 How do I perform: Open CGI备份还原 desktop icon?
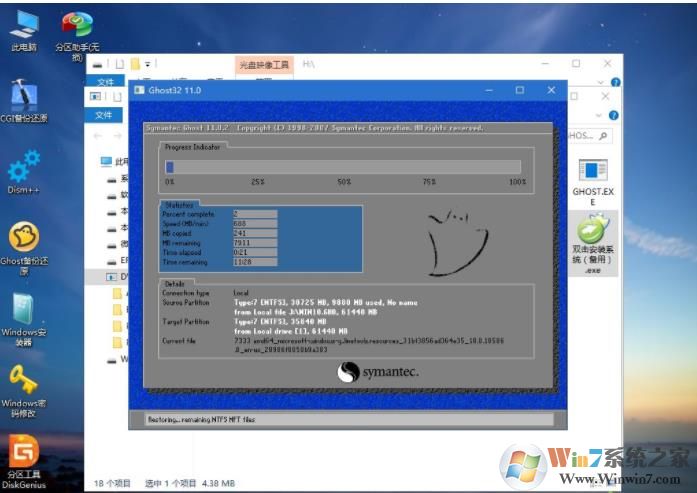[x=24, y=98]
